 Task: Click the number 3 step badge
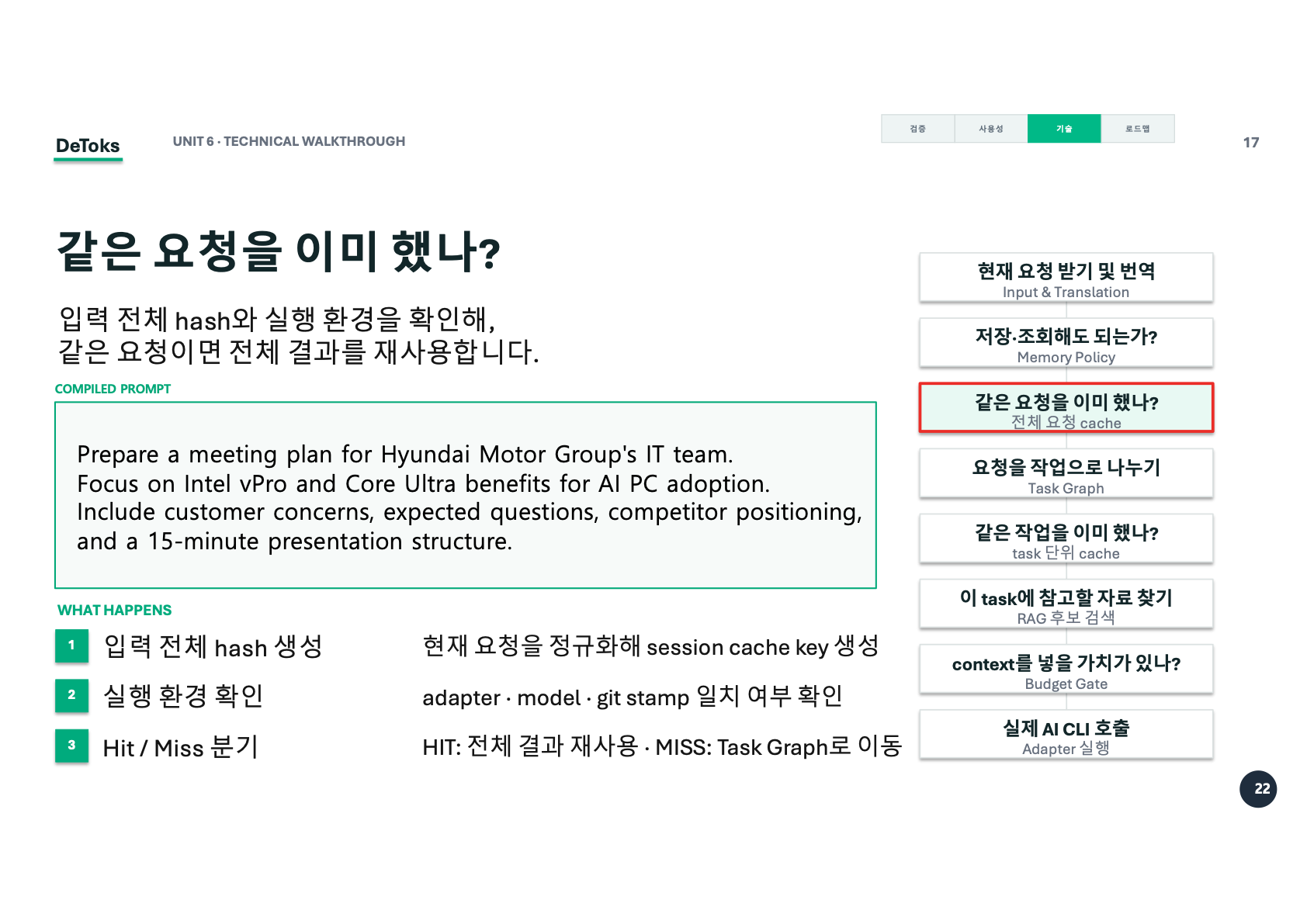(x=71, y=746)
